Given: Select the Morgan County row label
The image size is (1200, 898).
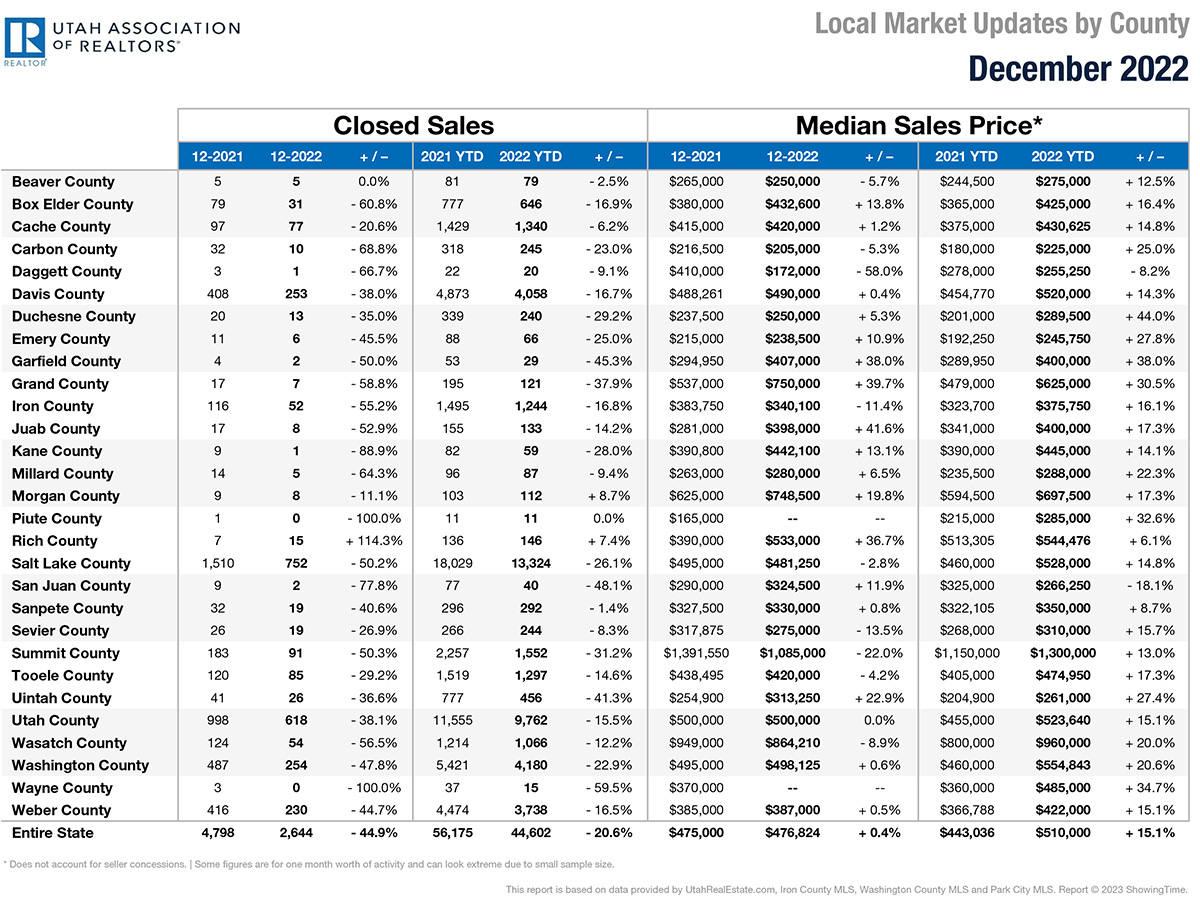Looking at the screenshot, I should [x=65, y=496].
